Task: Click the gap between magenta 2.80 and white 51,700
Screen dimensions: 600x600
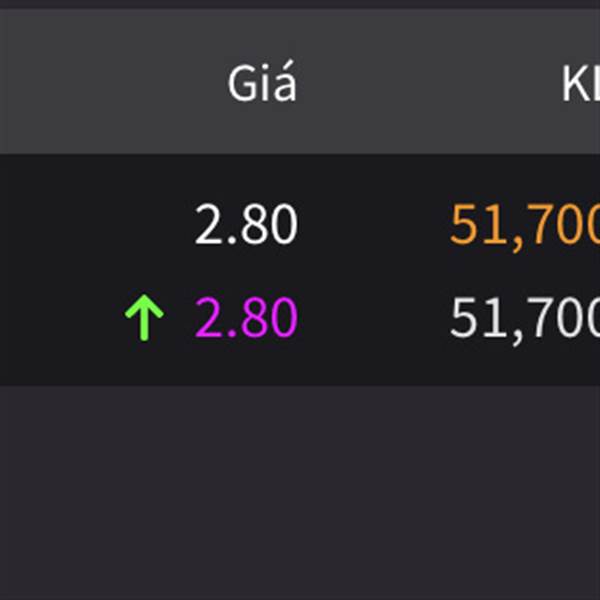Action: [x=373, y=317]
